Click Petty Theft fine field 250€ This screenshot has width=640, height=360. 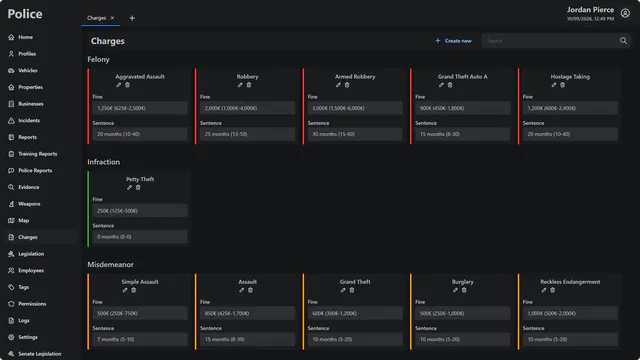click(x=140, y=211)
